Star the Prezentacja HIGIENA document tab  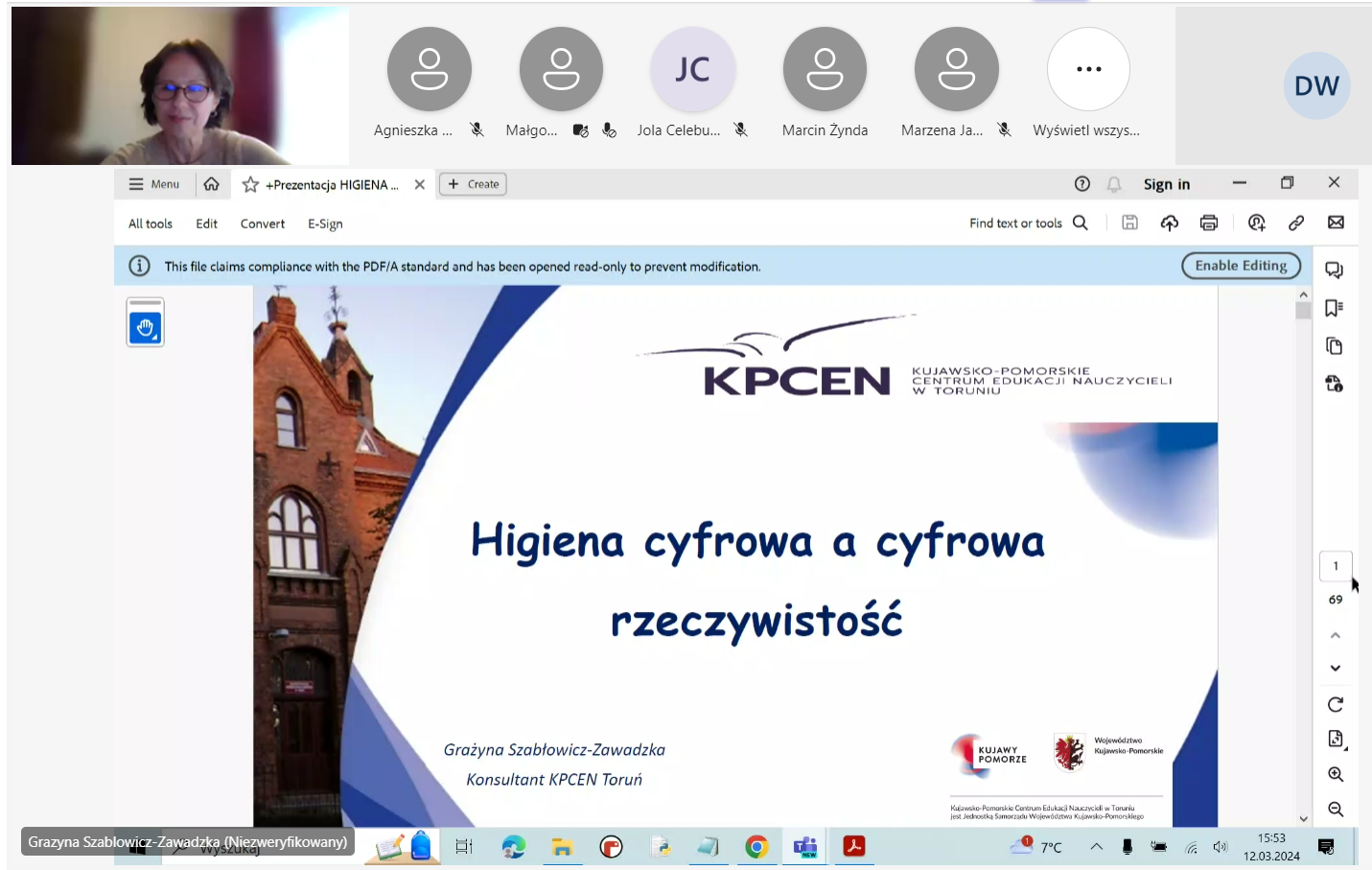pos(250,184)
